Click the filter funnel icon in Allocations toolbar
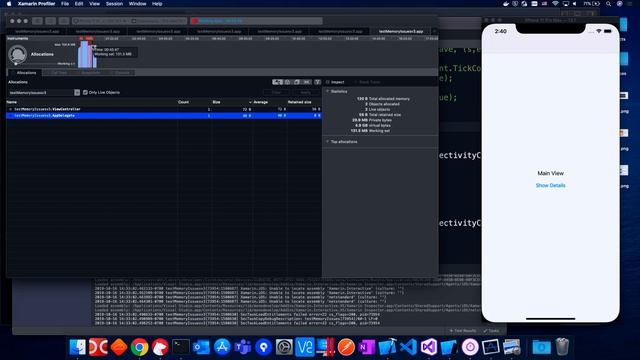 317,82
